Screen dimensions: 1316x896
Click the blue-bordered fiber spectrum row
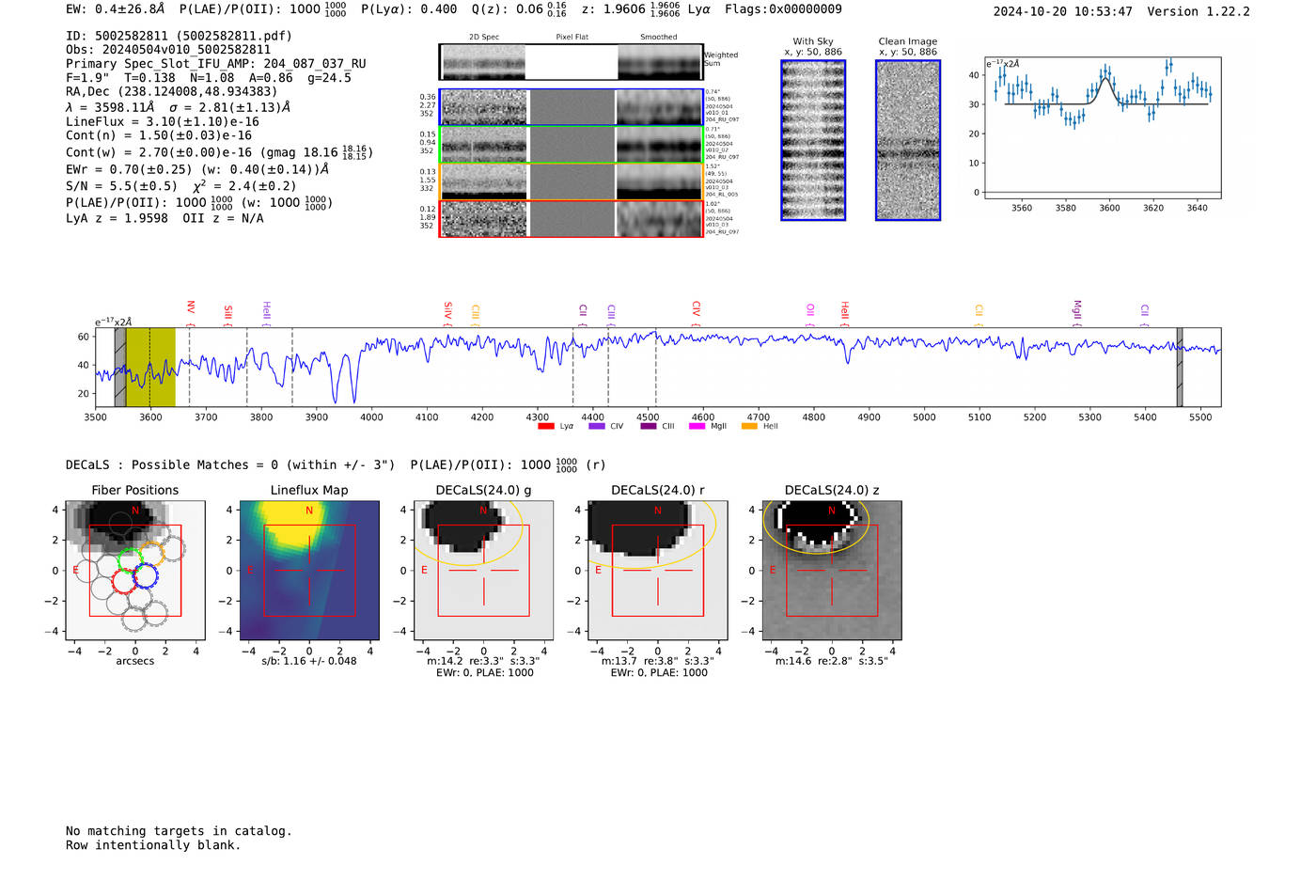coord(572,107)
